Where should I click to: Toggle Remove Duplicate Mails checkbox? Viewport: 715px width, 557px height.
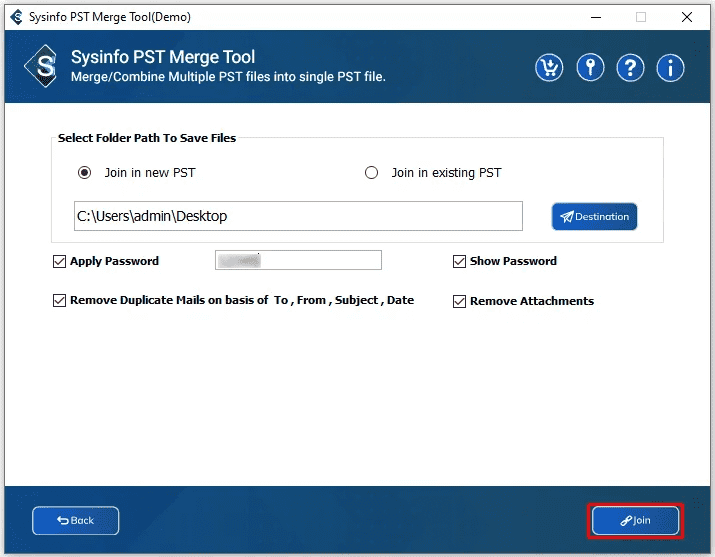[x=59, y=300]
